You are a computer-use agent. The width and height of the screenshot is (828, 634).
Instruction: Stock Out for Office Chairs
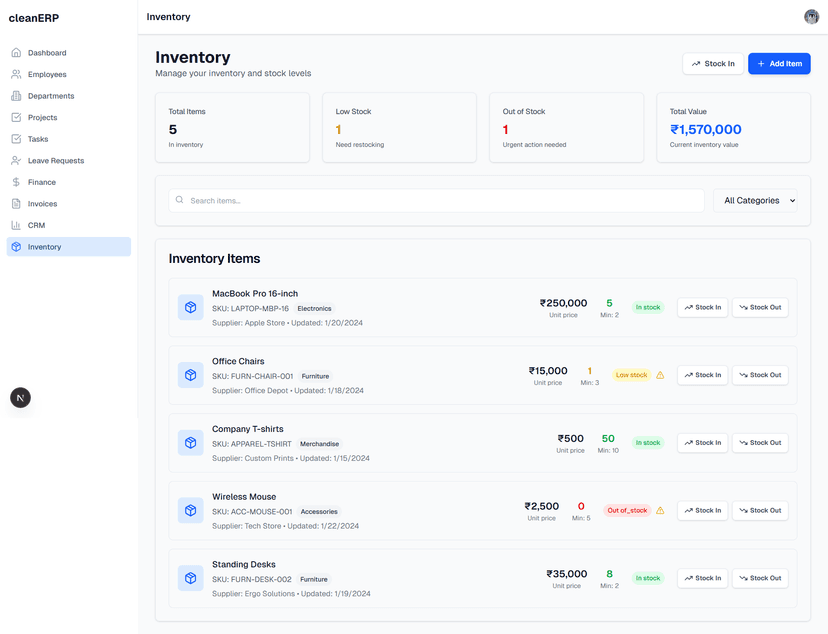(x=760, y=375)
